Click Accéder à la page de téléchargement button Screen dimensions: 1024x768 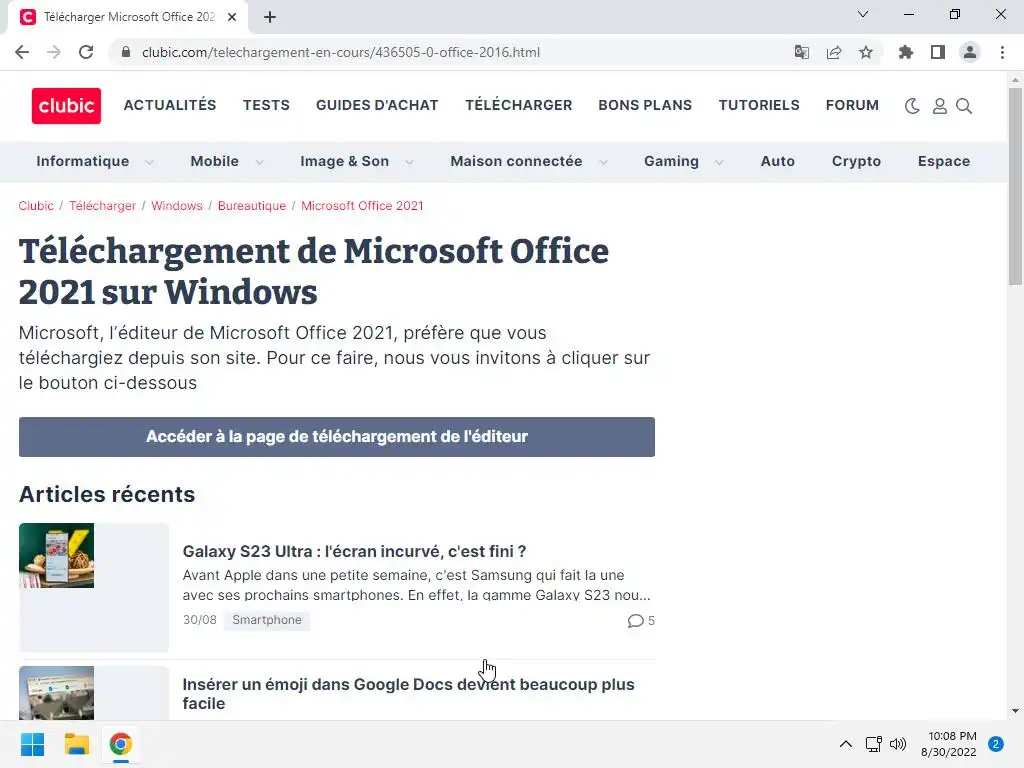click(336, 437)
